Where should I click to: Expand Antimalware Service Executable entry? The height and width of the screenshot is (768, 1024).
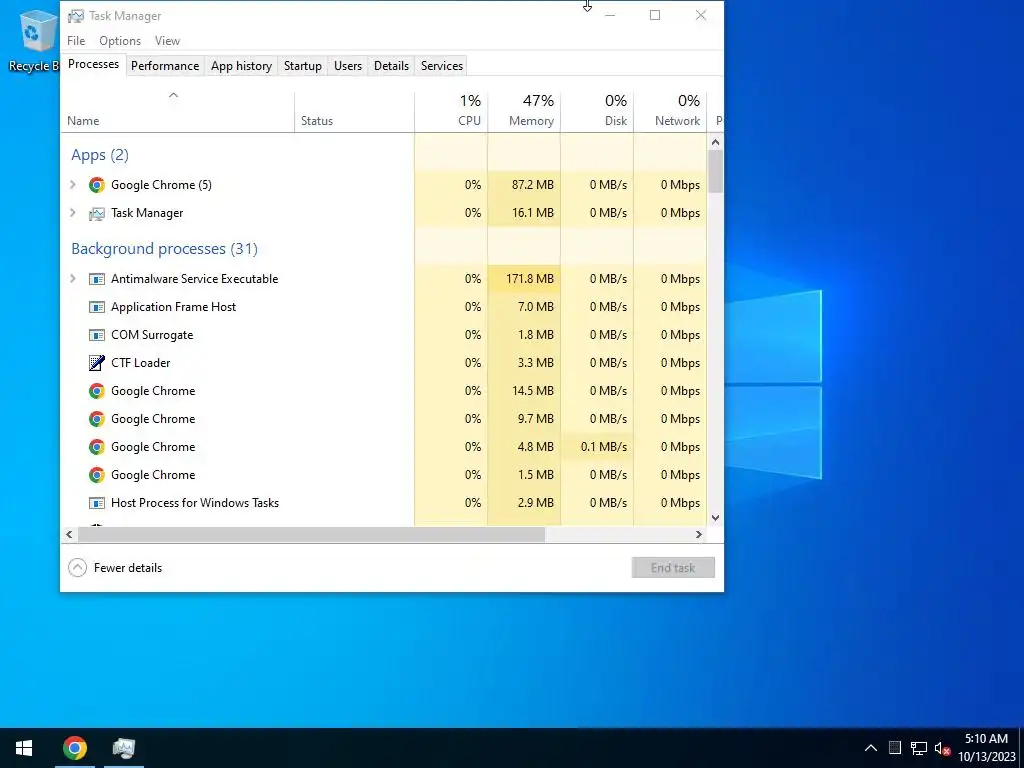click(x=72, y=279)
